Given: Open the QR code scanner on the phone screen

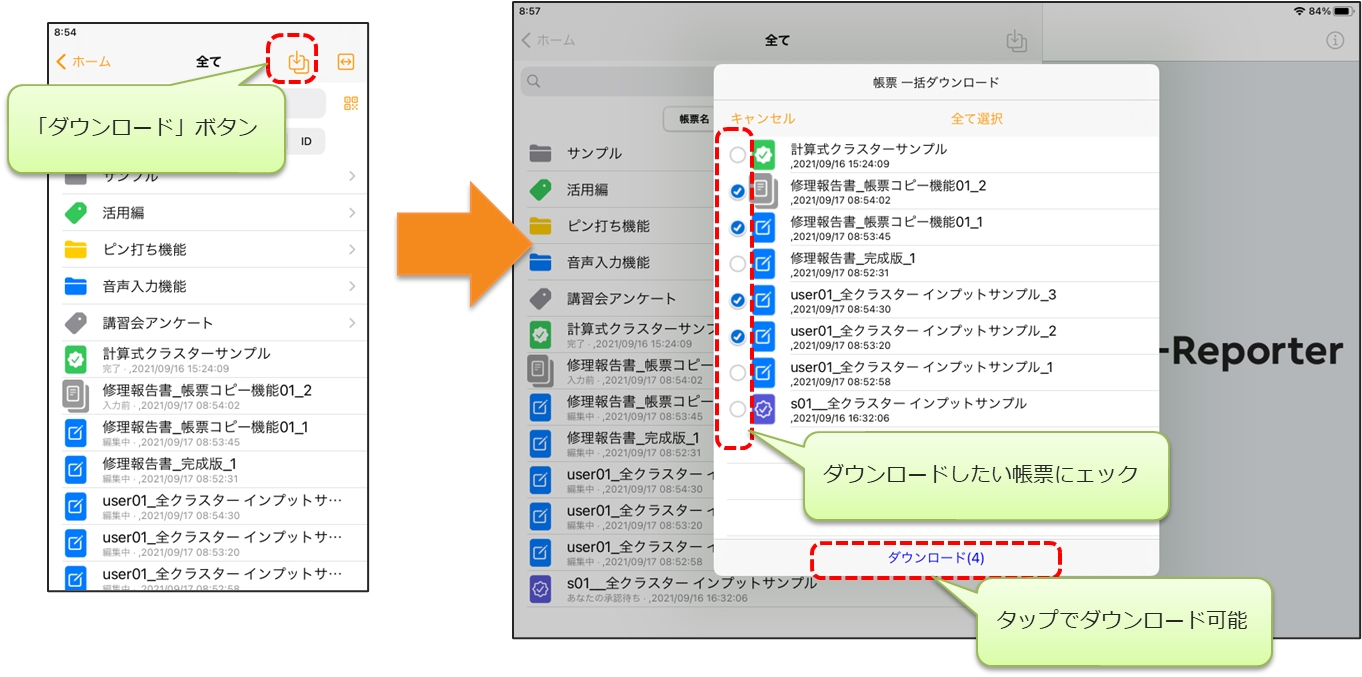Looking at the screenshot, I should point(350,104).
